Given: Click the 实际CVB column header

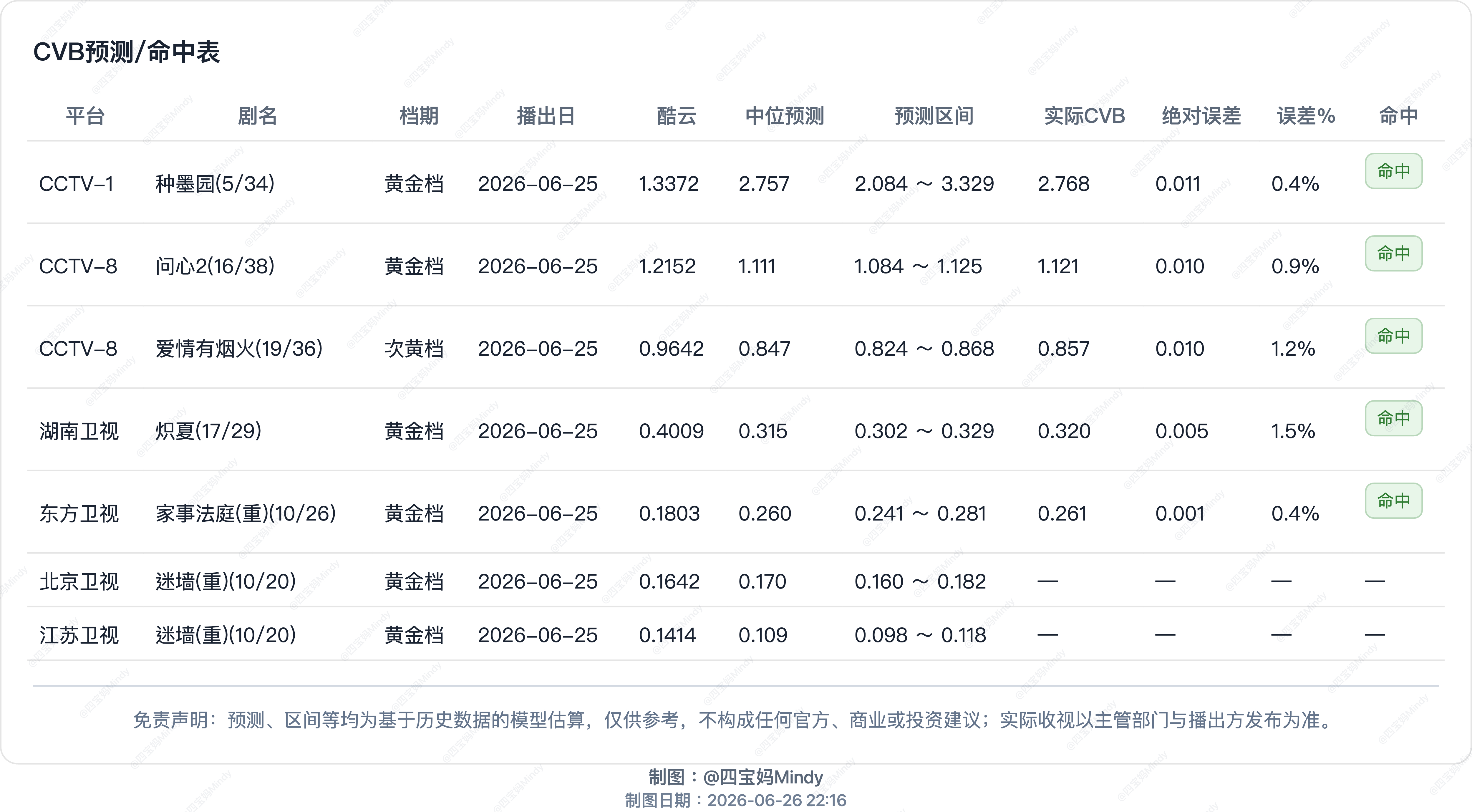Looking at the screenshot, I should coord(1085,116).
